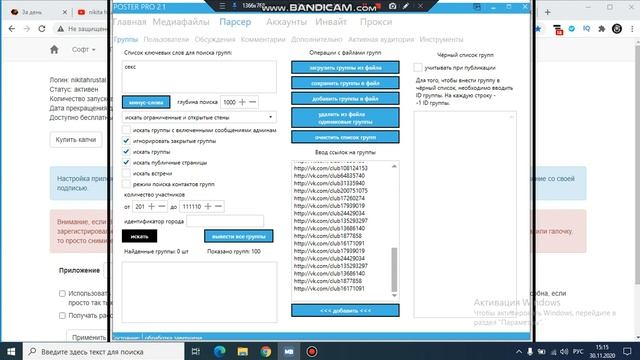Select the Bandicam pencil drawing icon
The image size is (640, 360).
click(x=406, y=6)
